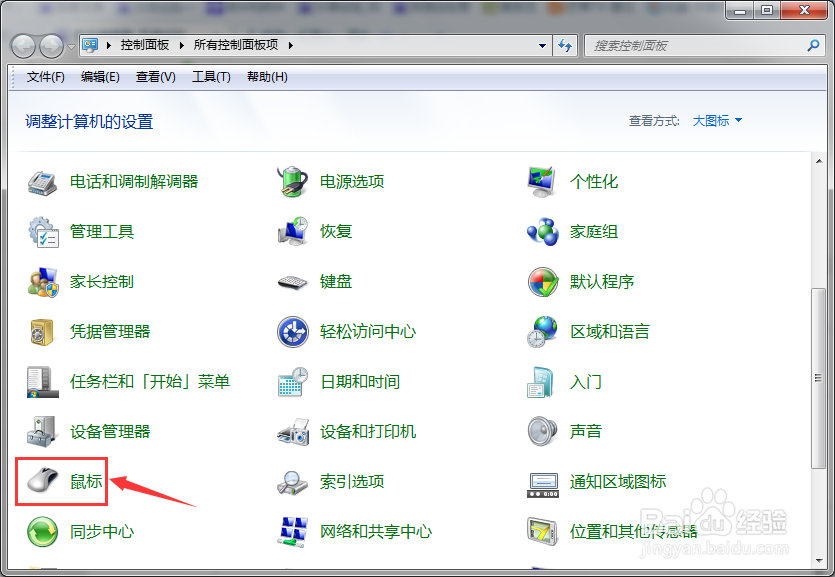Open the Network and Sharing Center (网络和共享中心) icon
The width and height of the screenshot is (835, 577).
point(293,532)
